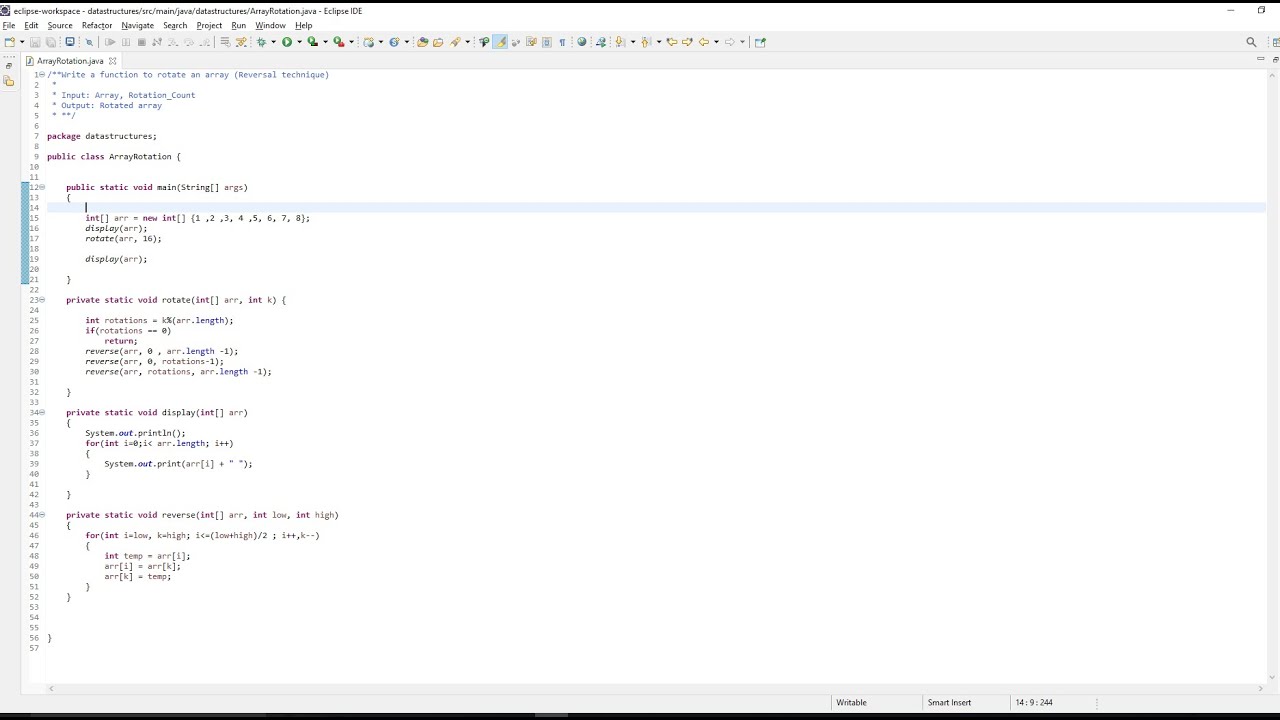Click the toolbar search magnifier icon

click(1251, 42)
